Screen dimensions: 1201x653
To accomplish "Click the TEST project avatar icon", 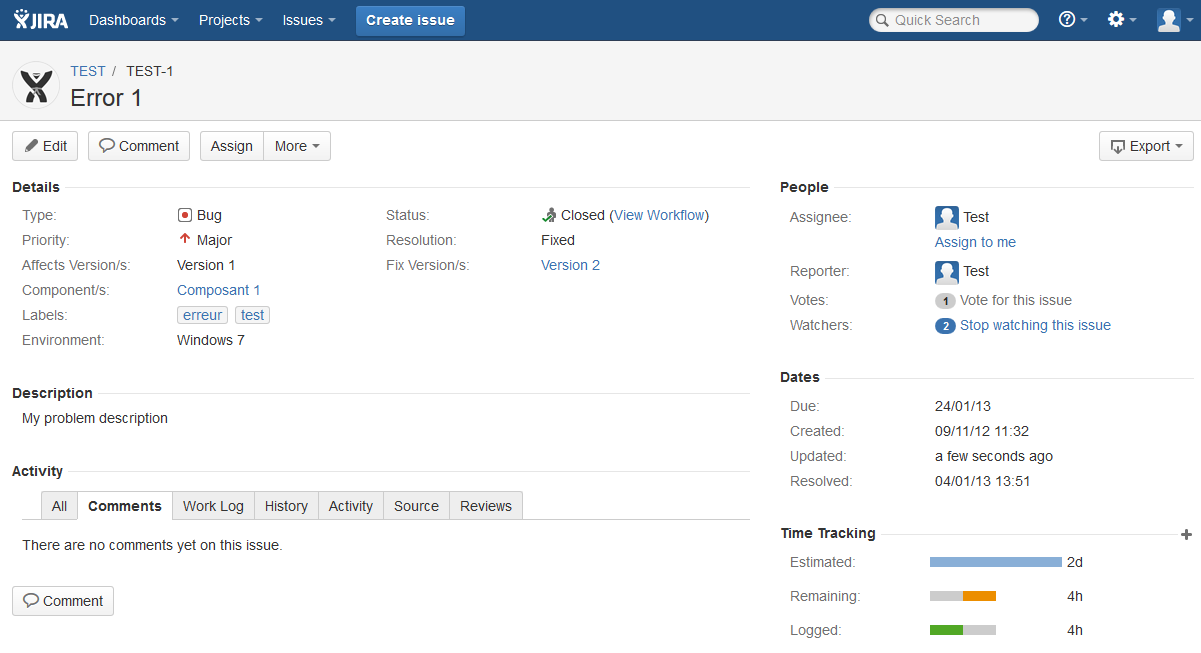I will pos(36,85).
